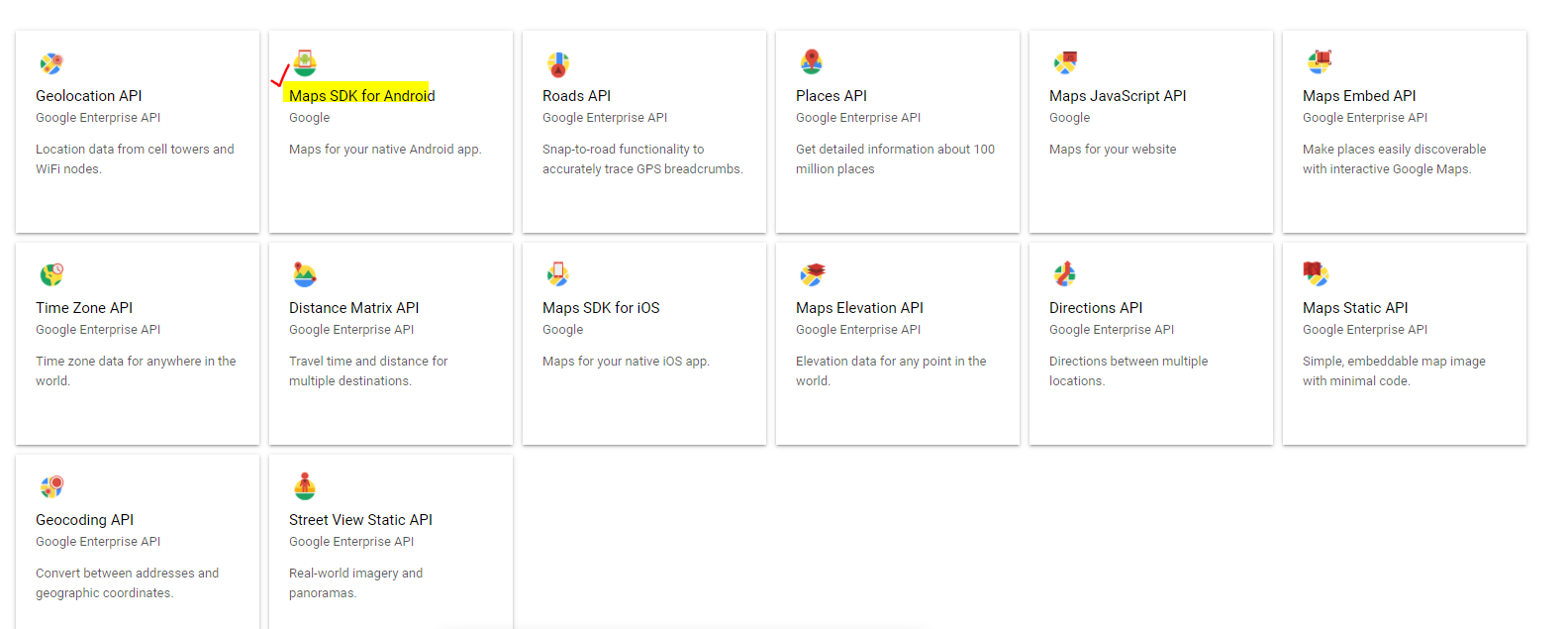Open the Geolocation API title

[89, 96]
